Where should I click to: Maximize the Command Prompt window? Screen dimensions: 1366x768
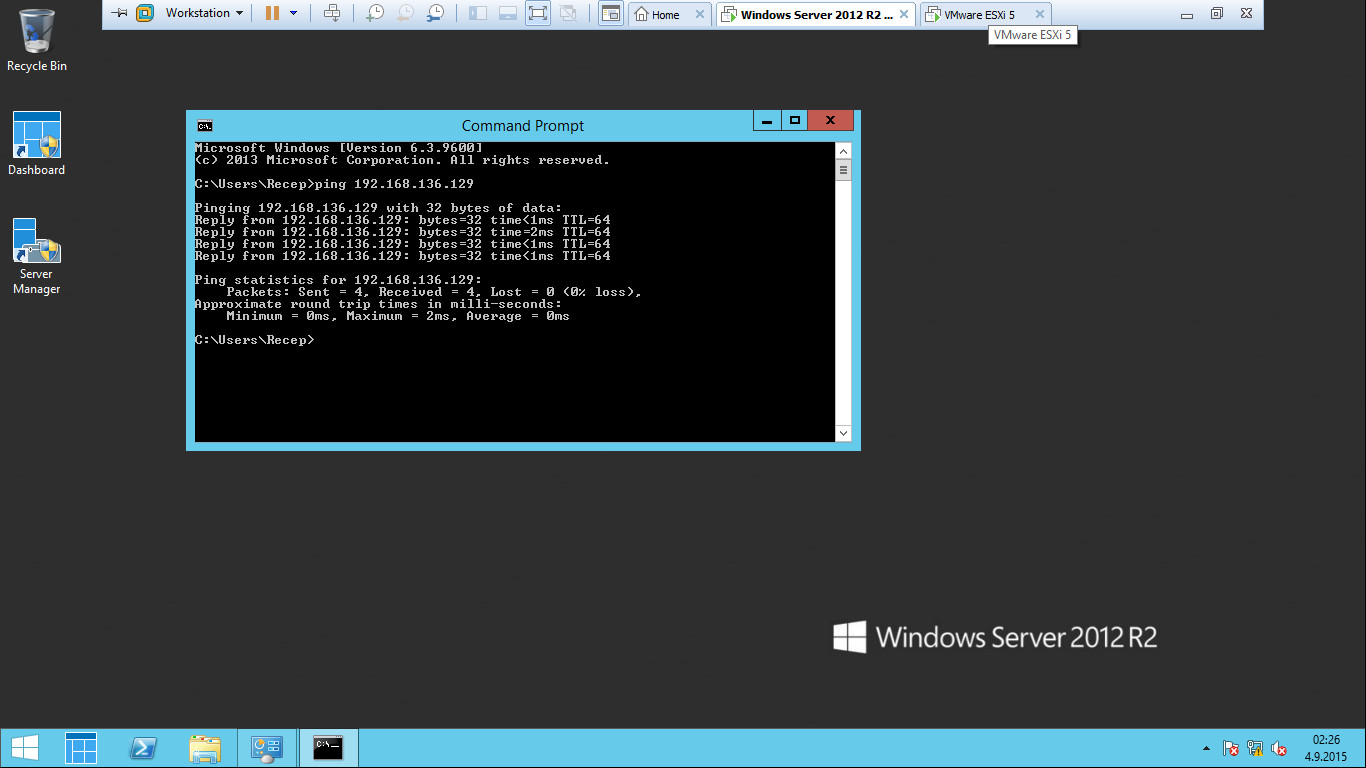point(795,121)
